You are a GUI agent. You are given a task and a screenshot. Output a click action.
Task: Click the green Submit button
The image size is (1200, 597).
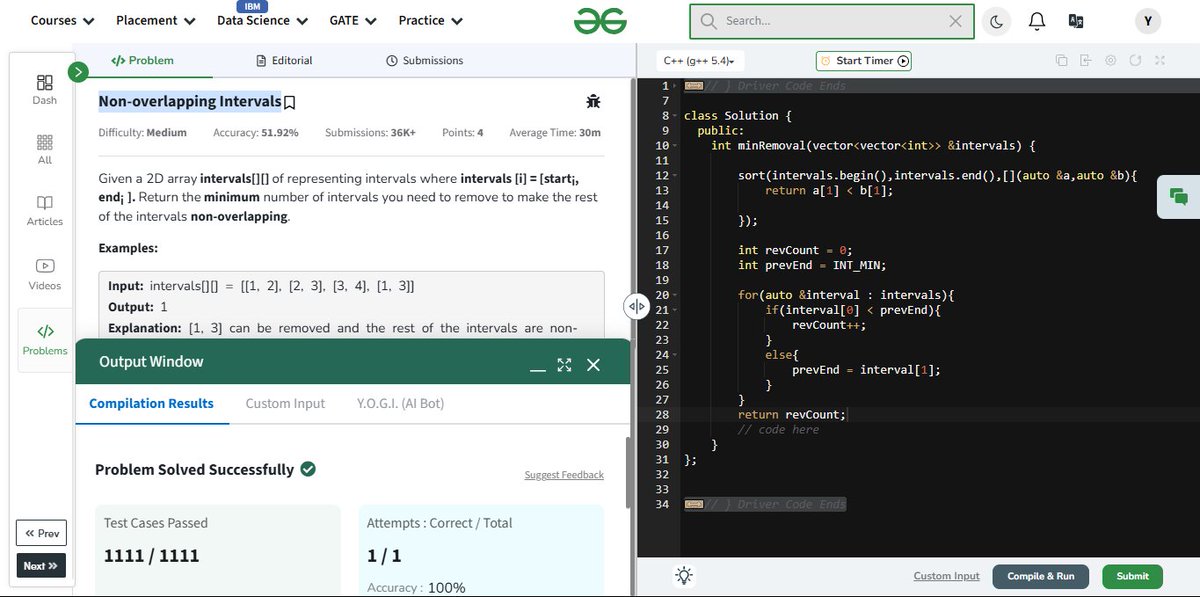(1131, 576)
